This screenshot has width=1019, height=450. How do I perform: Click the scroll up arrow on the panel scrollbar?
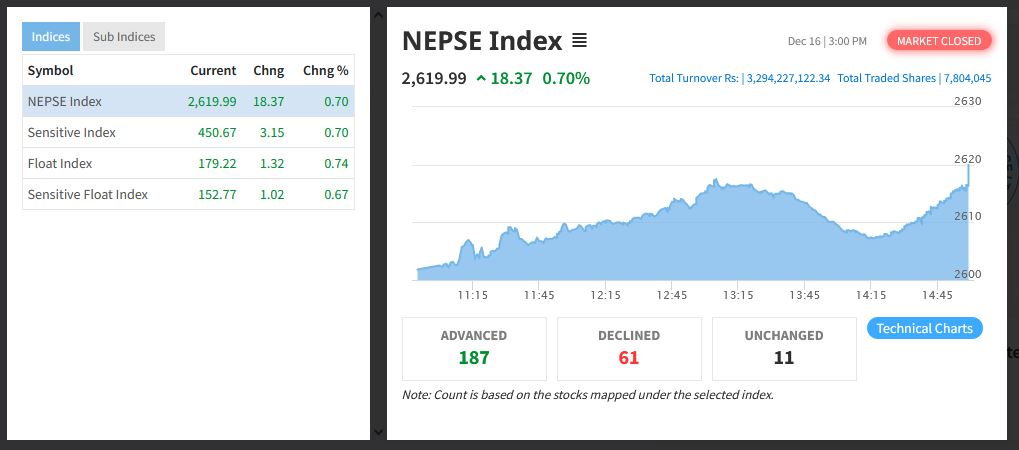(378, 15)
